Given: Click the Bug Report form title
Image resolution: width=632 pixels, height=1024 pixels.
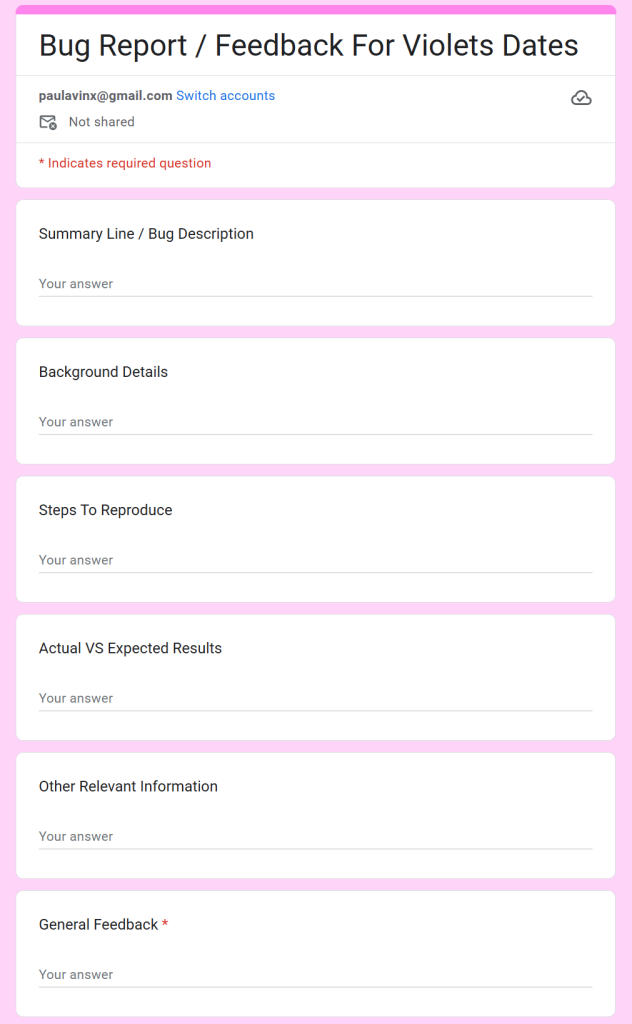Looking at the screenshot, I should click(x=308, y=46).
